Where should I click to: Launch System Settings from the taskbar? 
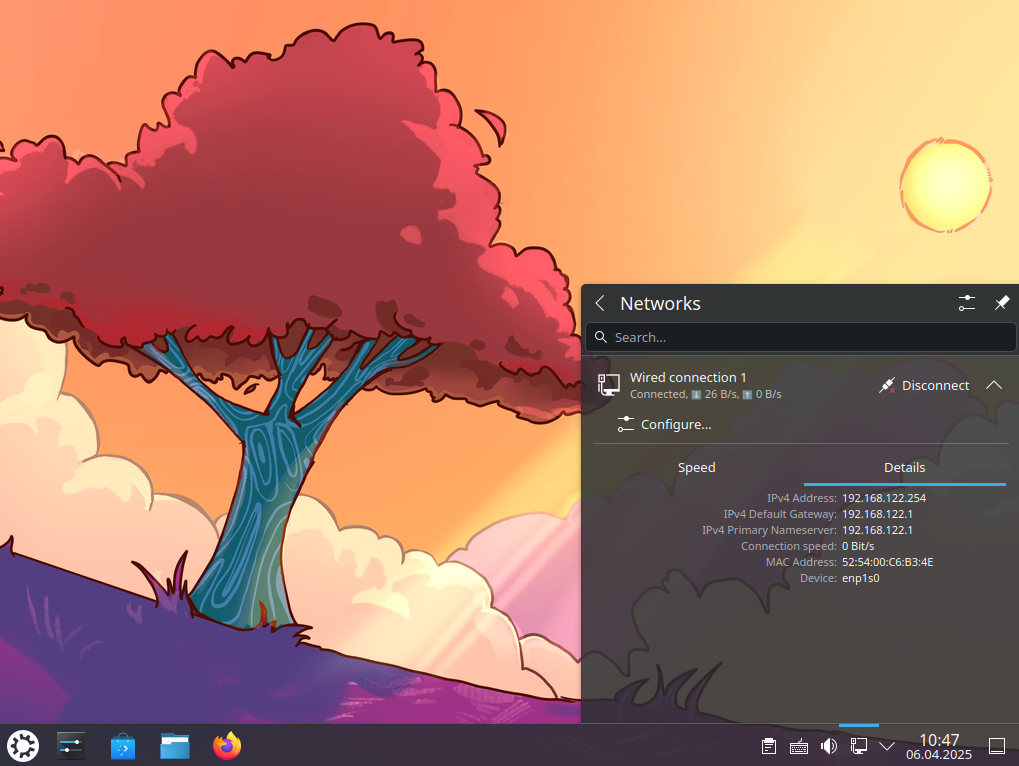72,745
